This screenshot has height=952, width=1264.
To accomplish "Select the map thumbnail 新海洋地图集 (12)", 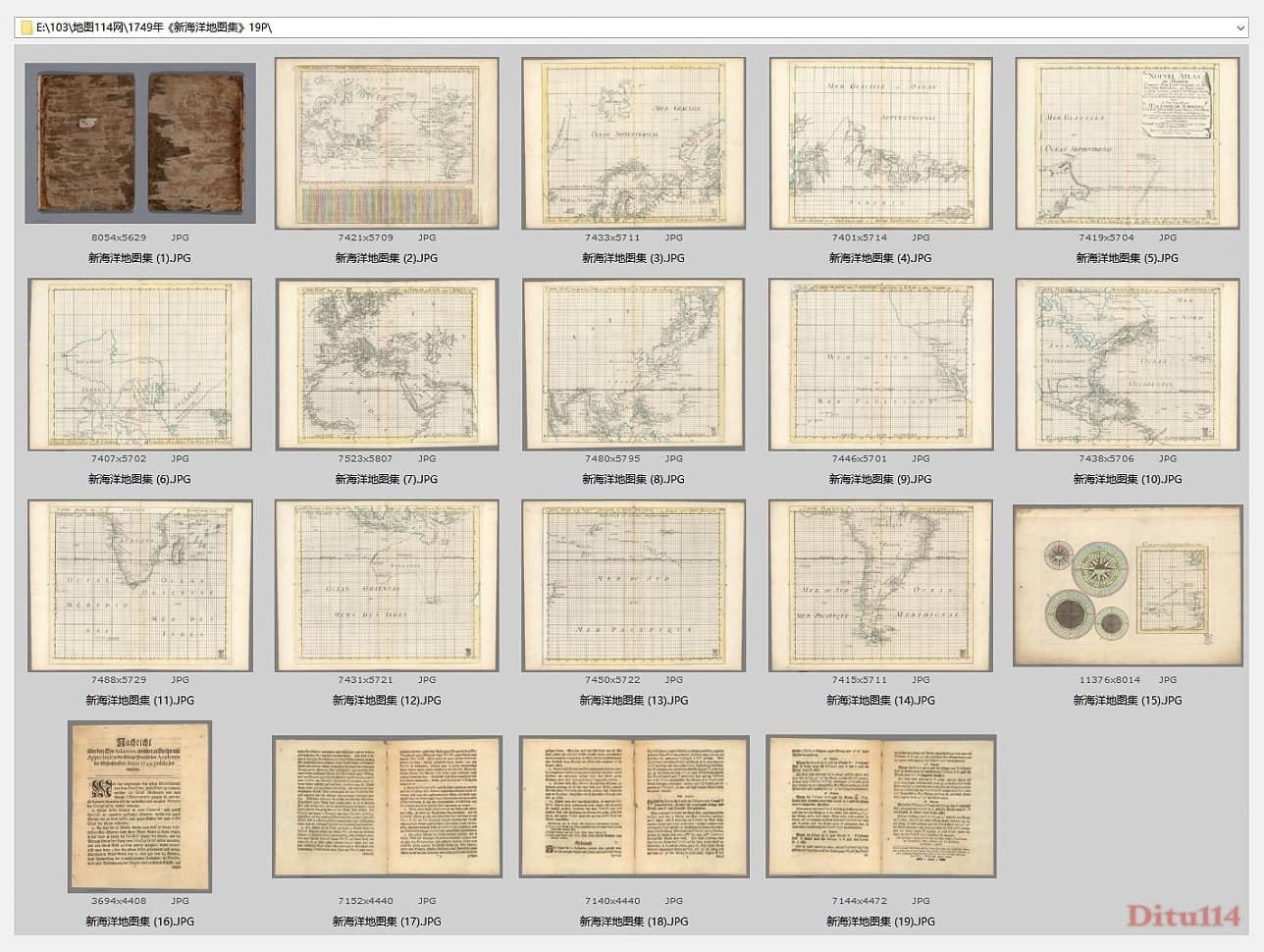I will 387,586.
